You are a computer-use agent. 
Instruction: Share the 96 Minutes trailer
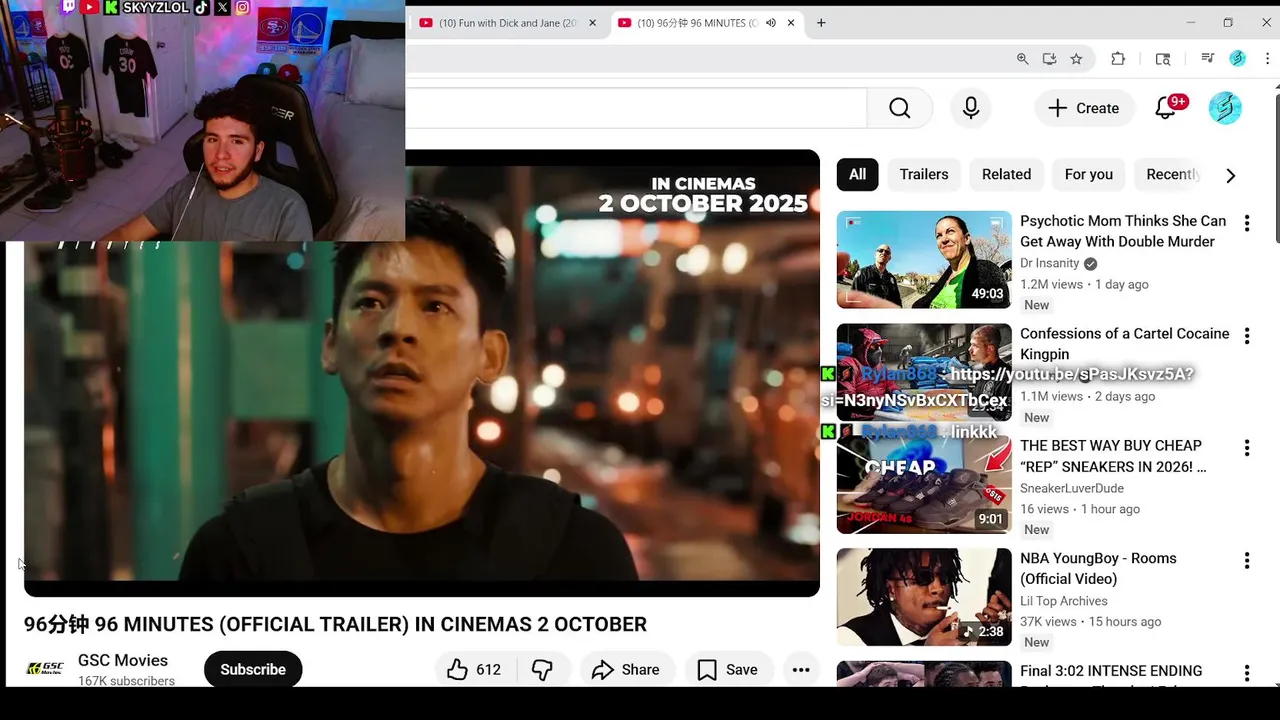coord(625,670)
